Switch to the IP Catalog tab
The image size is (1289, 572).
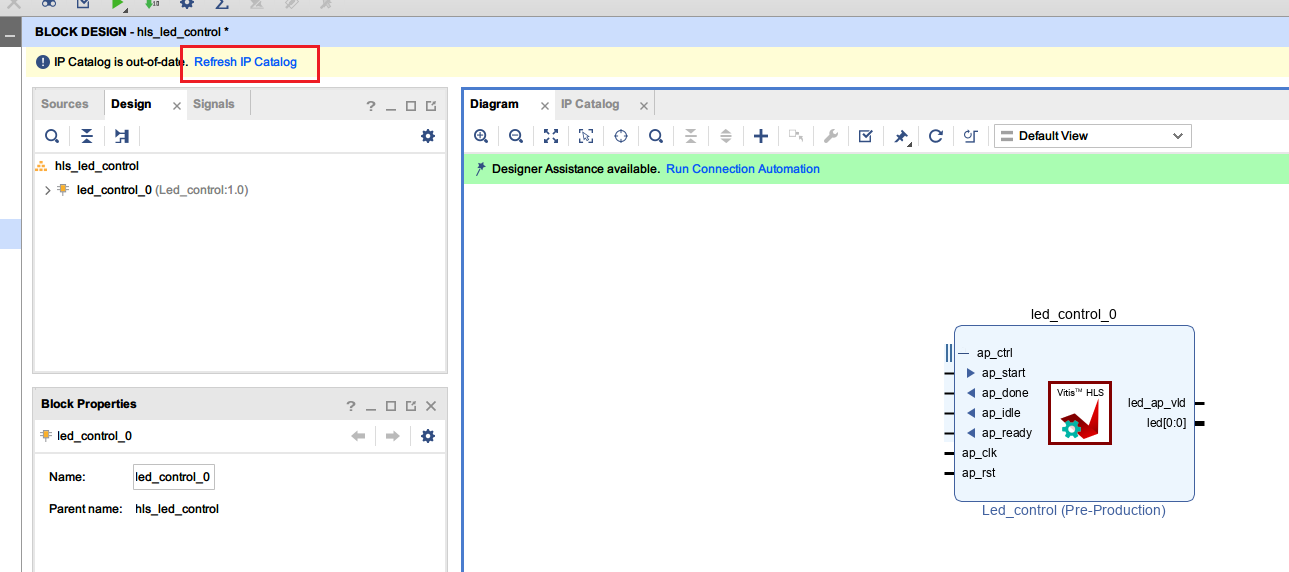point(589,104)
